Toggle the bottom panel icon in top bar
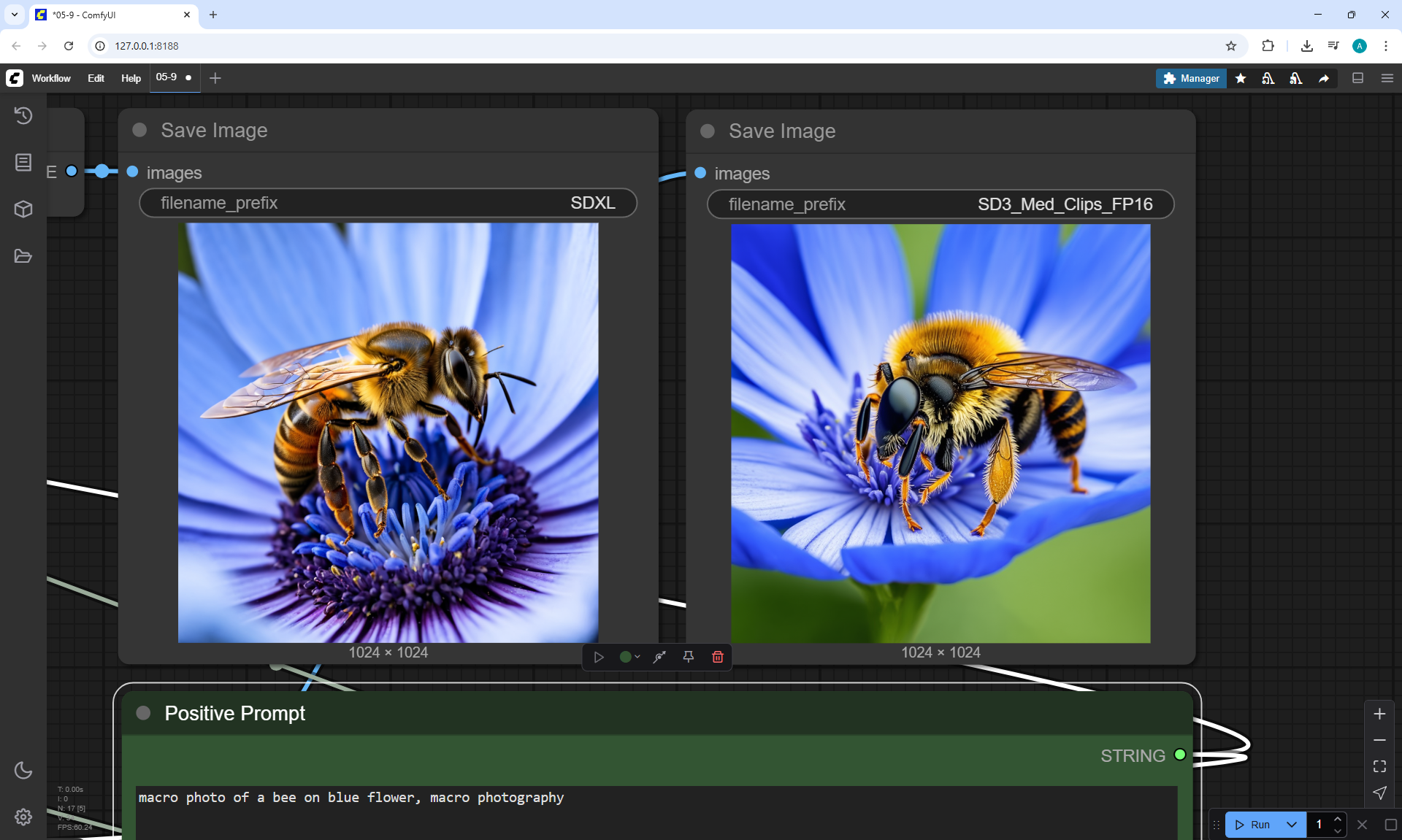This screenshot has height=840, width=1402. click(x=1357, y=78)
